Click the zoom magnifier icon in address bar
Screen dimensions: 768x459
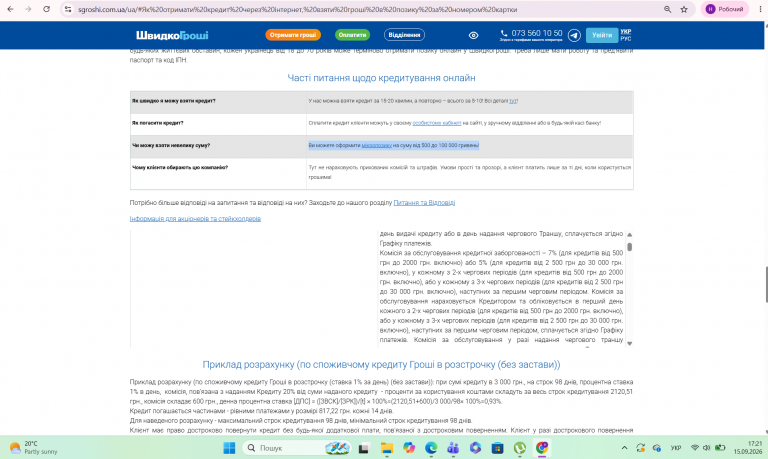(x=667, y=9)
